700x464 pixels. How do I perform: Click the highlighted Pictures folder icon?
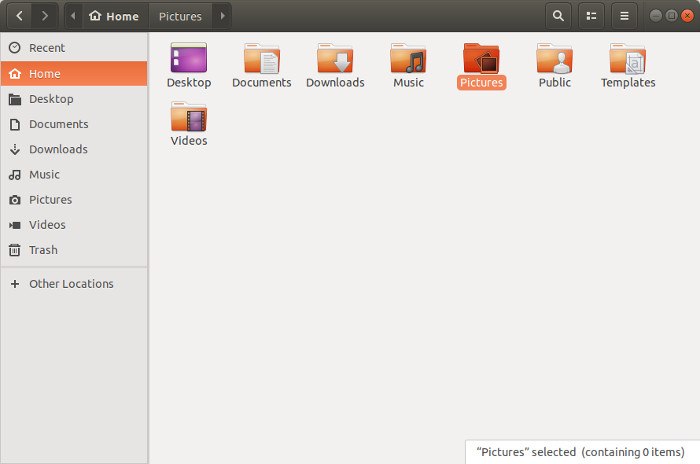tap(481, 58)
